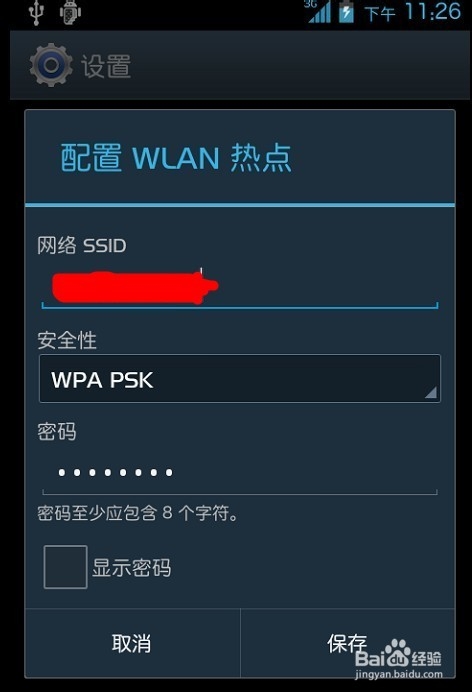Viewport: 472px width, 692px height.
Task: Tap the dropdown triangle on security spinner
Action: [x=431, y=392]
